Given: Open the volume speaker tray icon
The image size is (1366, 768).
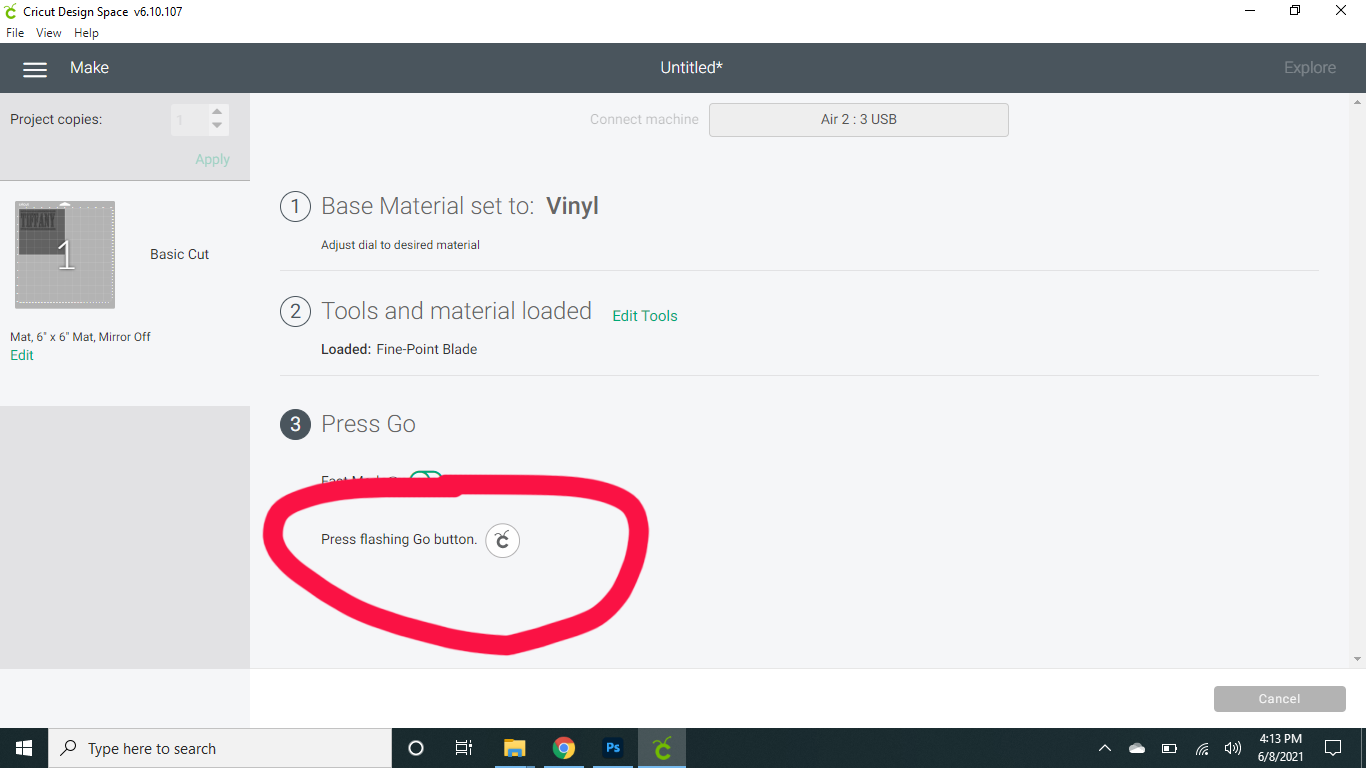Looking at the screenshot, I should coord(1233,748).
